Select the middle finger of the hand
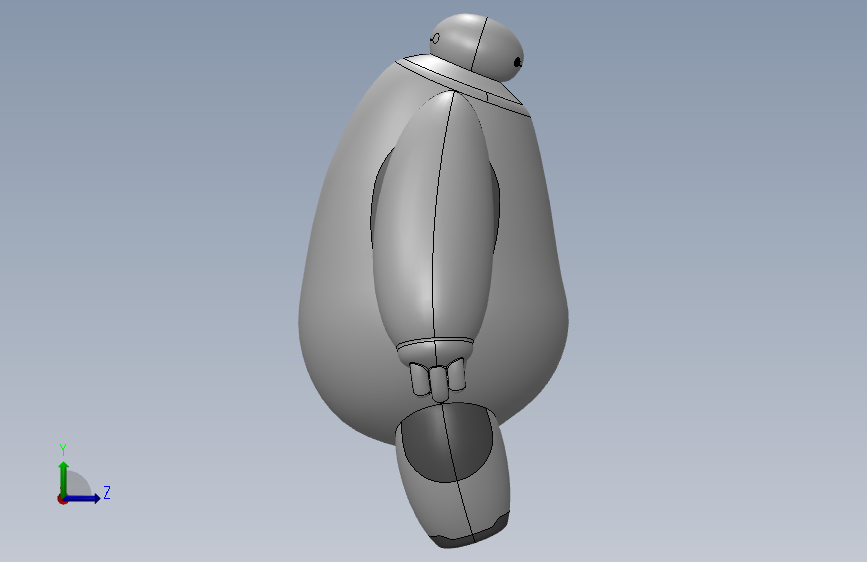Viewport: 867px width, 562px height. tap(440, 383)
